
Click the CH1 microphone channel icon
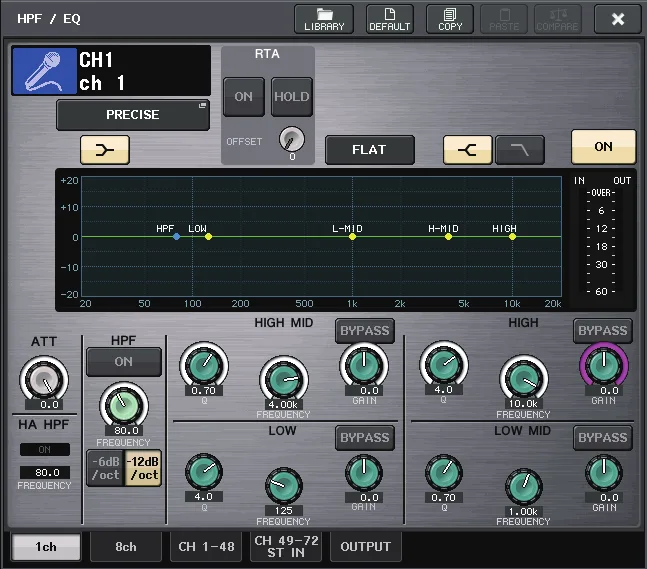click(45, 71)
